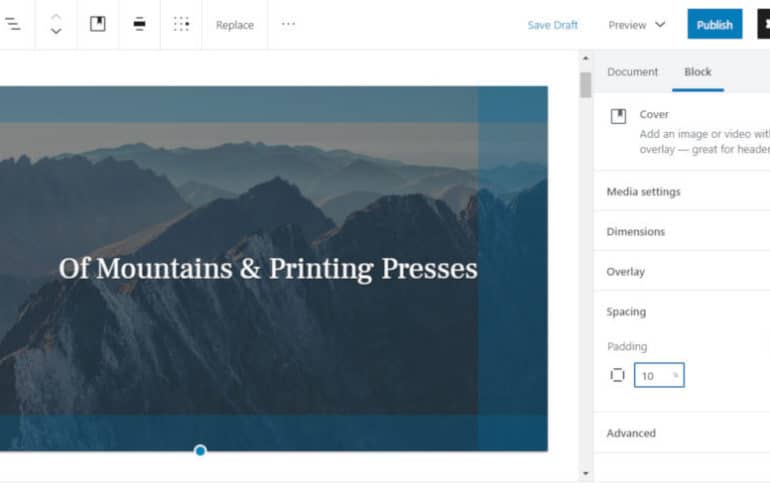Move the block down with the down arrow
Screen dimensions: 770x500
pos(56,31)
